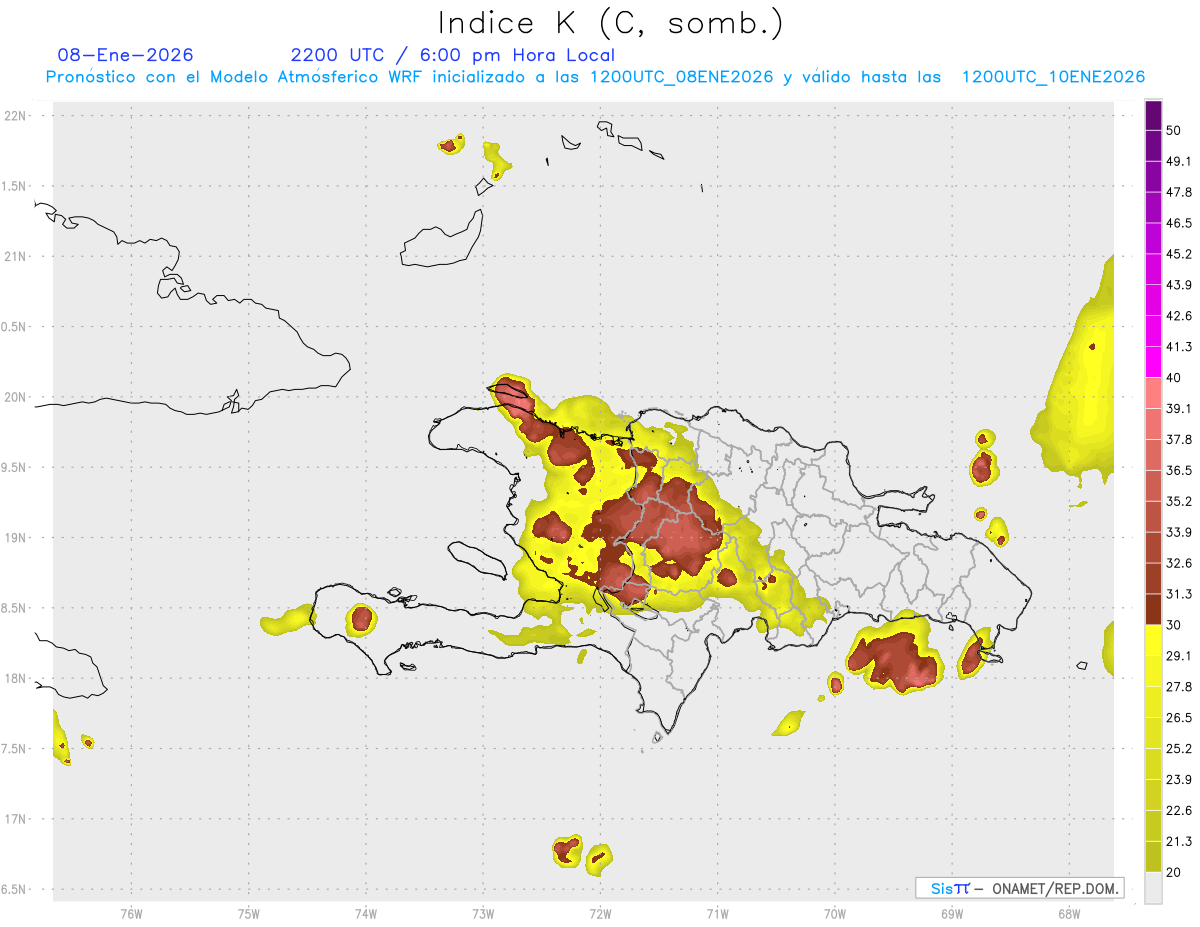Click the colorbar value "21.3"
1200x927 pixels.
1179,842
